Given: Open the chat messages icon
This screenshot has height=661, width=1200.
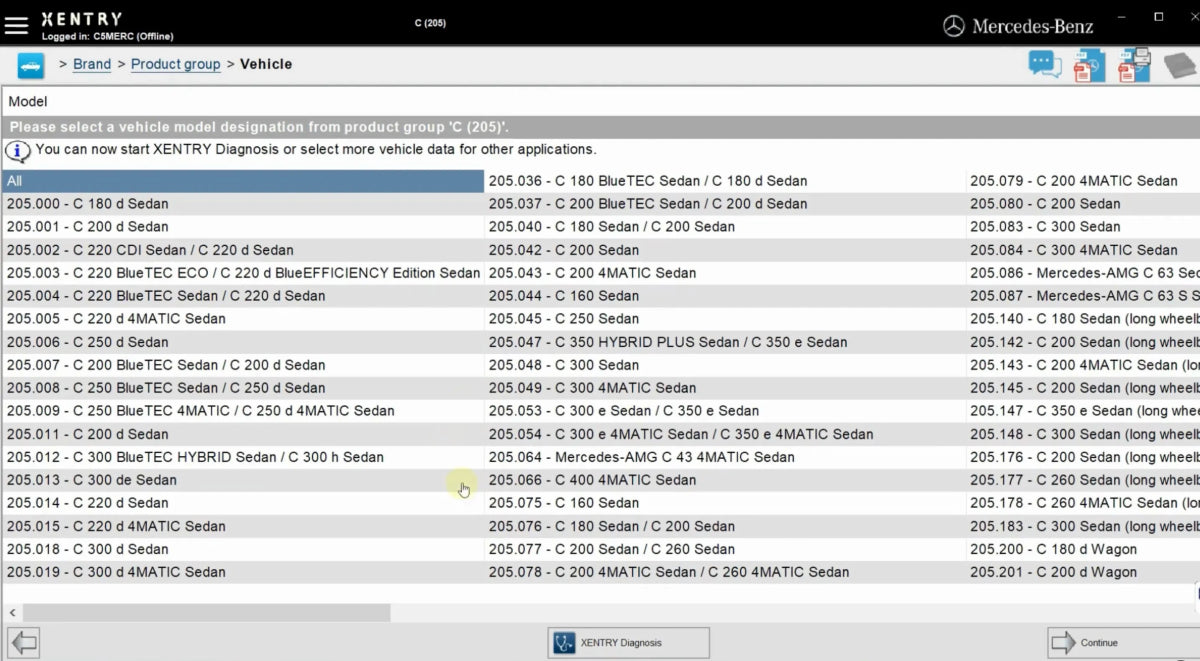Looking at the screenshot, I should click(1044, 64).
